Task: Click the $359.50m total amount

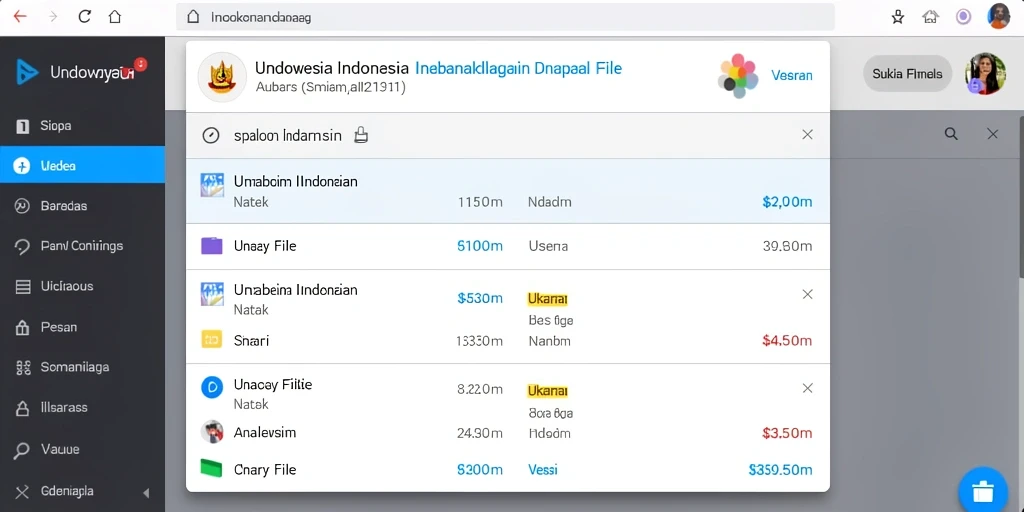Action: coord(780,470)
